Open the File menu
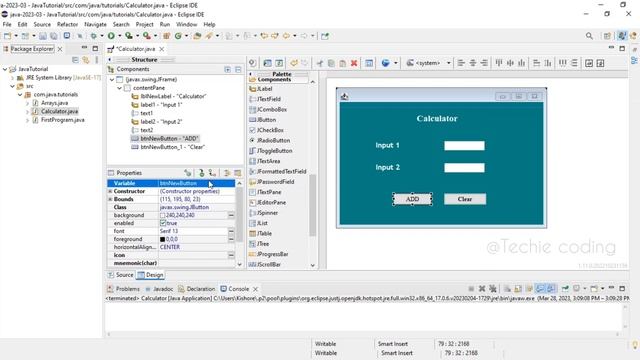This screenshot has width=640, height=360. click(x=7, y=24)
